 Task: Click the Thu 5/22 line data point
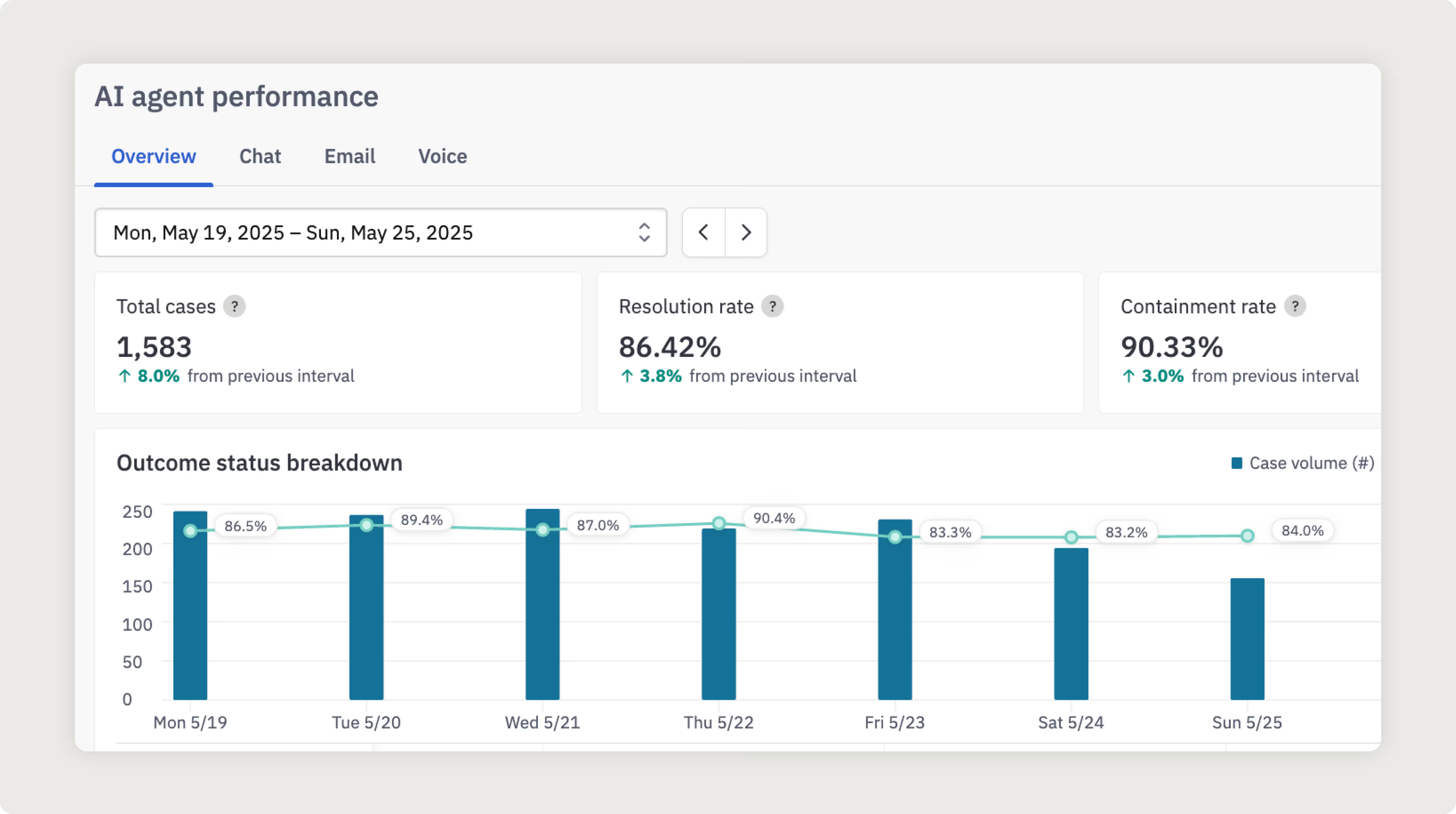coord(718,524)
